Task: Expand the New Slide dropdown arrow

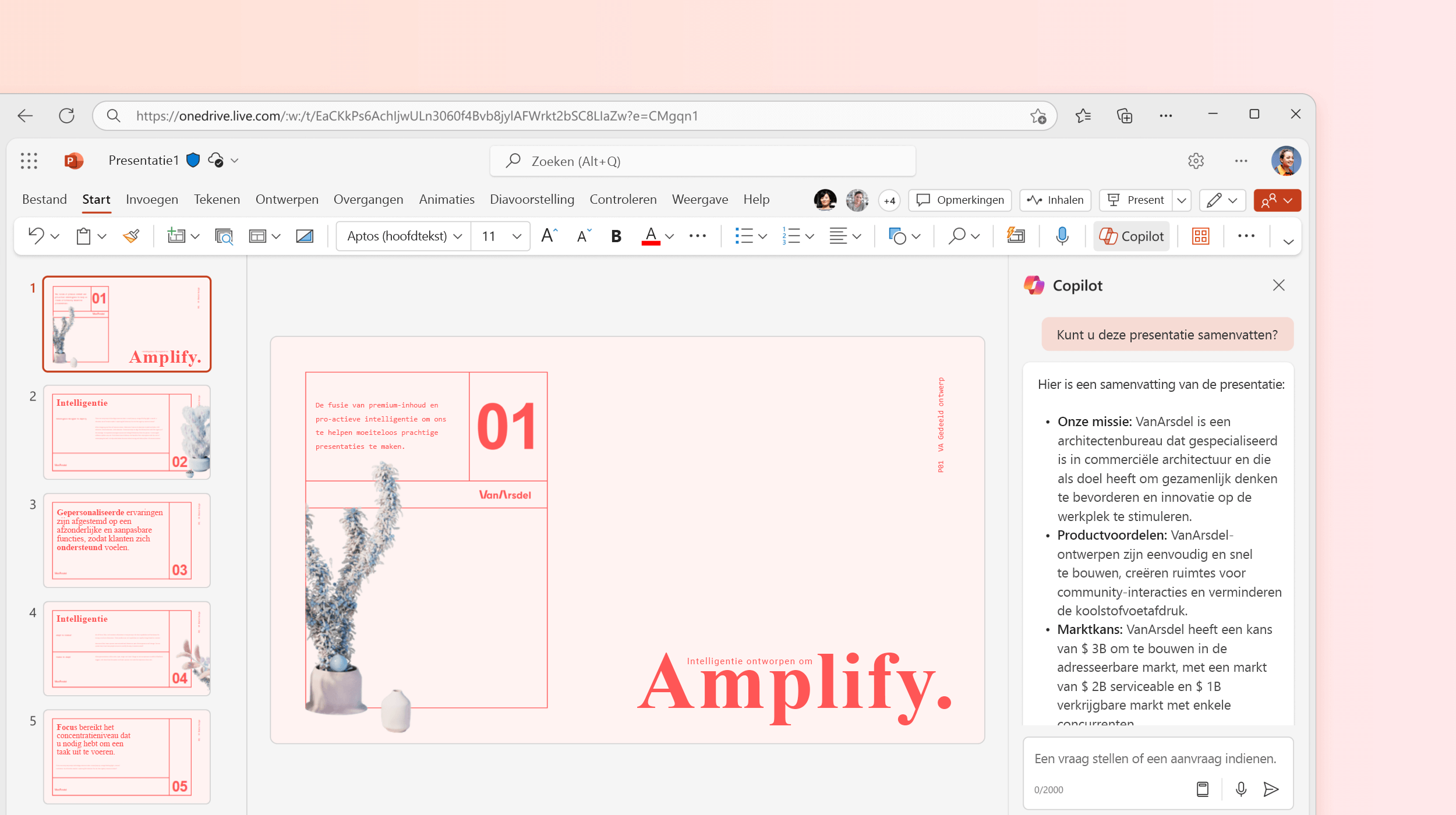Action: pos(195,236)
